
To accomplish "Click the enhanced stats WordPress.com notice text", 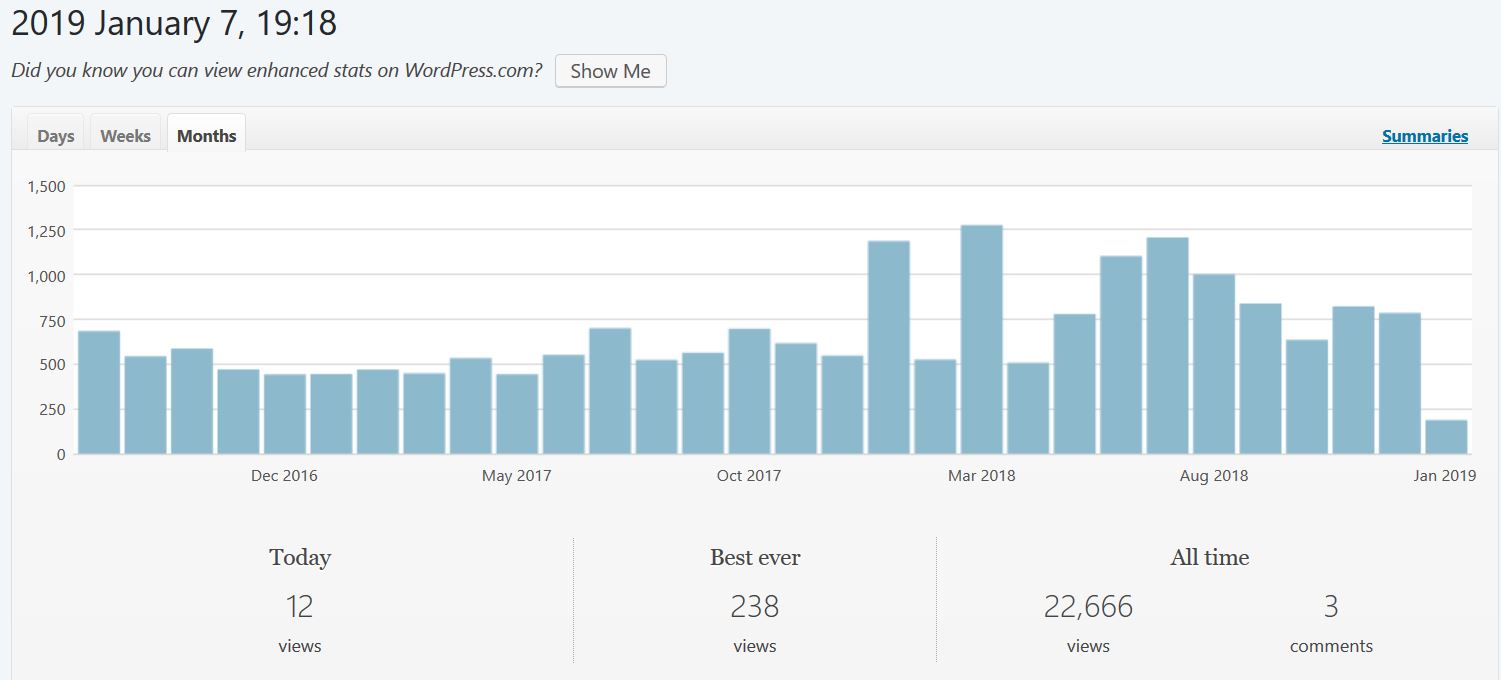I will 277,71.
